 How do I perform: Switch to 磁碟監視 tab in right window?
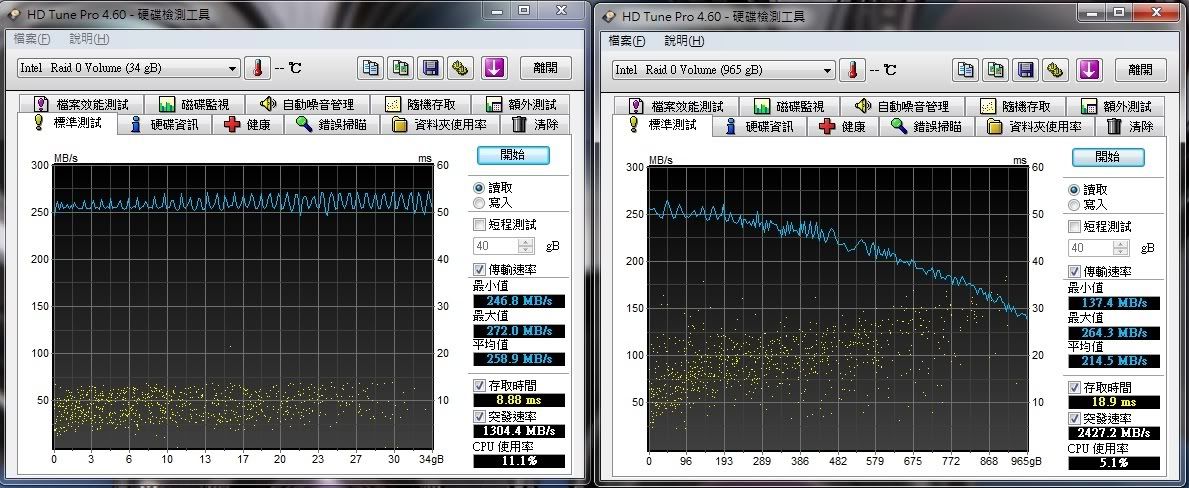tap(789, 106)
